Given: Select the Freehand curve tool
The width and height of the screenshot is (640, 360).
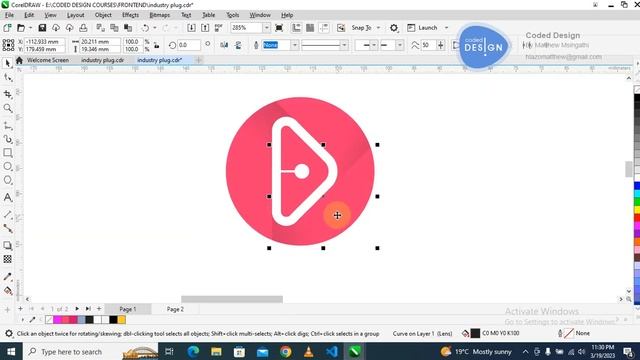Looking at the screenshot, I should pyautogui.click(x=8, y=126).
